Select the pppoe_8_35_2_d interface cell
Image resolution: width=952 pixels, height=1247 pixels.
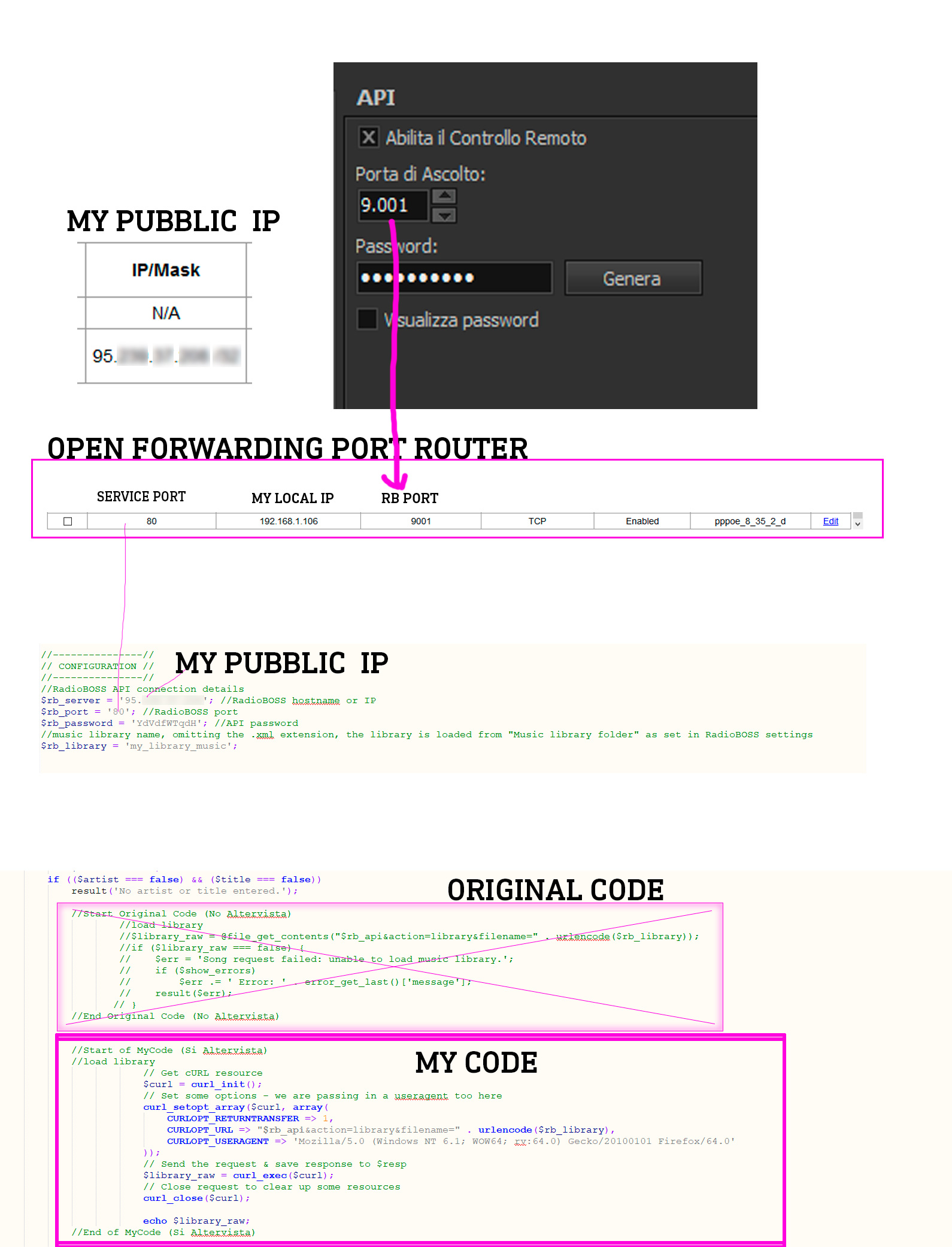[750, 521]
